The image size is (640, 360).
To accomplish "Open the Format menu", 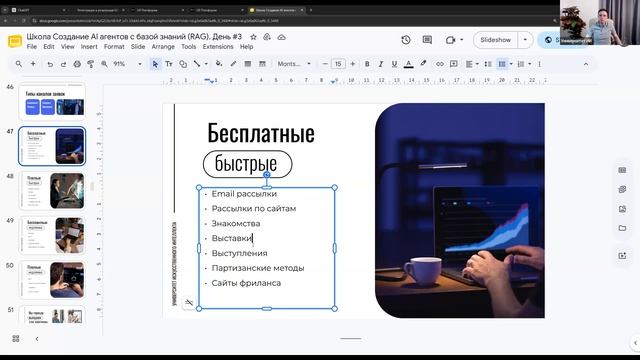I will point(114,47).
